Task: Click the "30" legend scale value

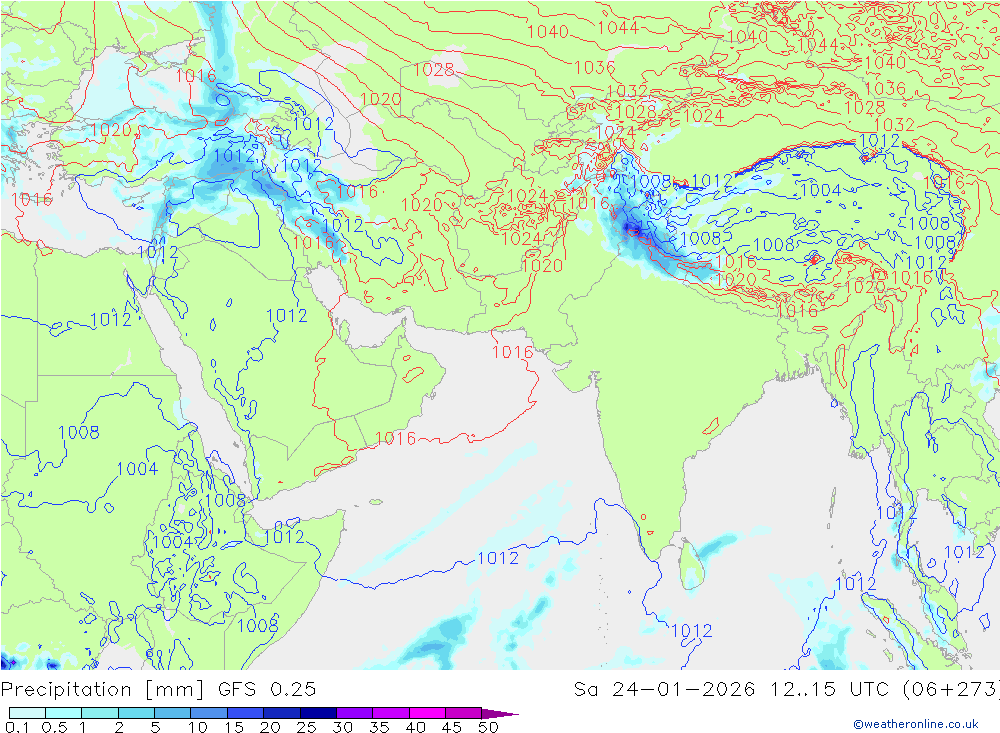Action: click(342, 727)
